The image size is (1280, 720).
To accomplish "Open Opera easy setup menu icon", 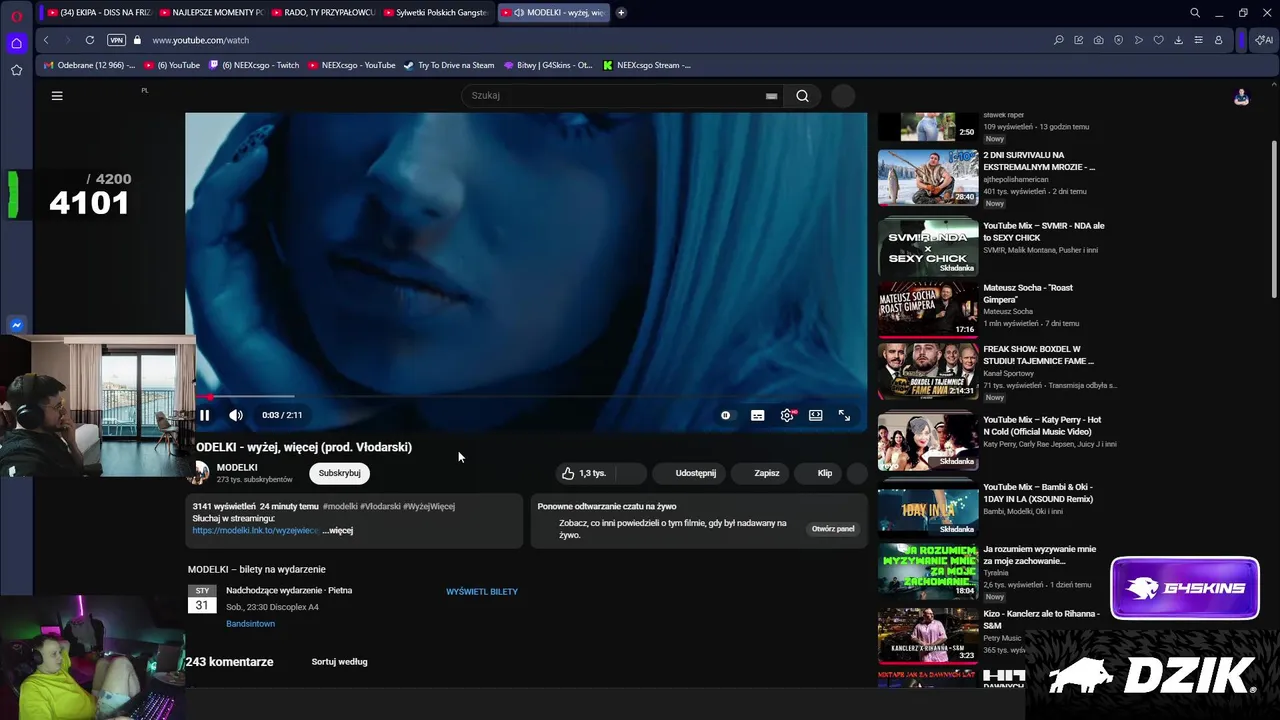I will [1198, 40].
